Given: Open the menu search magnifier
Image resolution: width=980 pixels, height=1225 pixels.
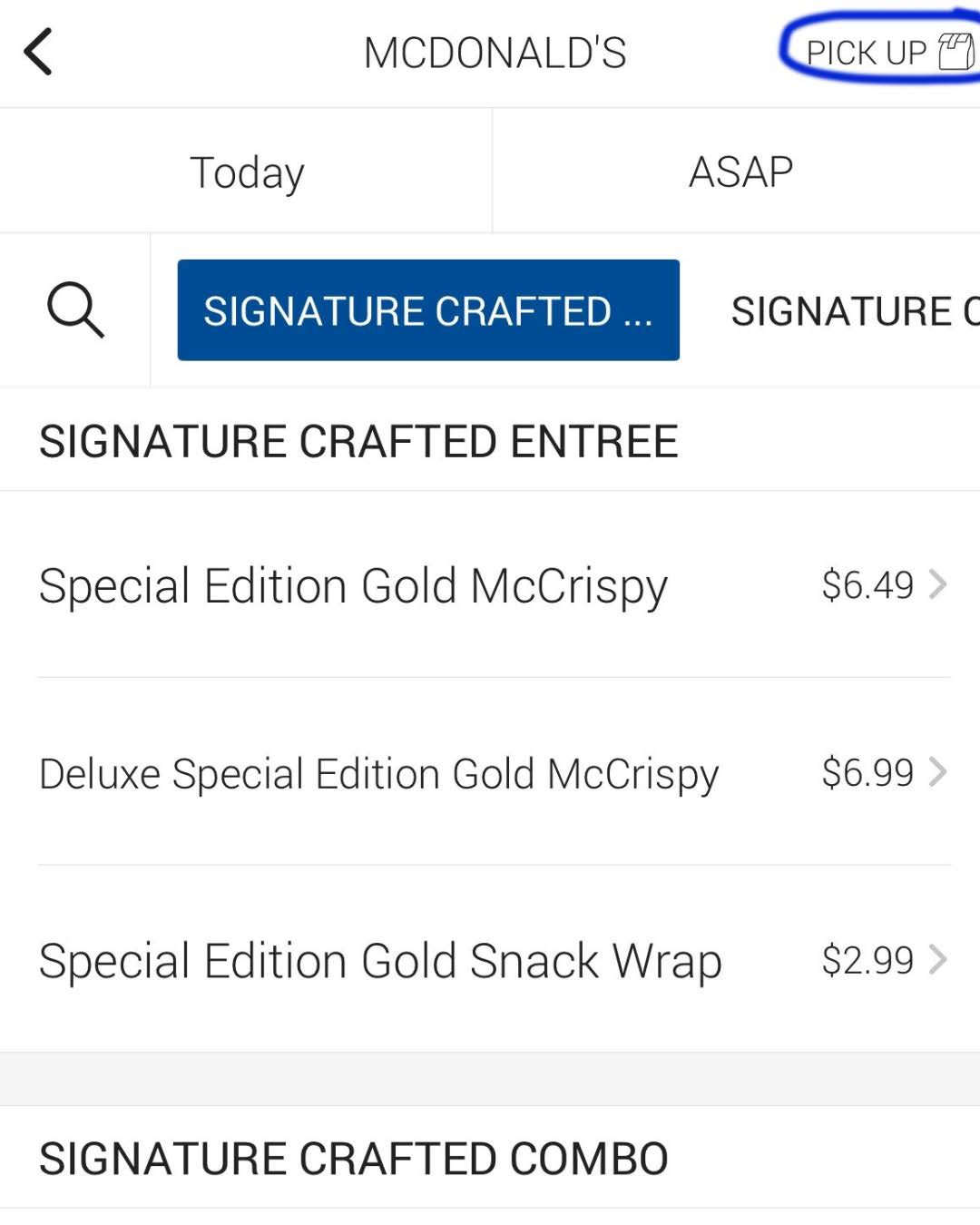Looking at the screenshot, I should pos(75,310).
